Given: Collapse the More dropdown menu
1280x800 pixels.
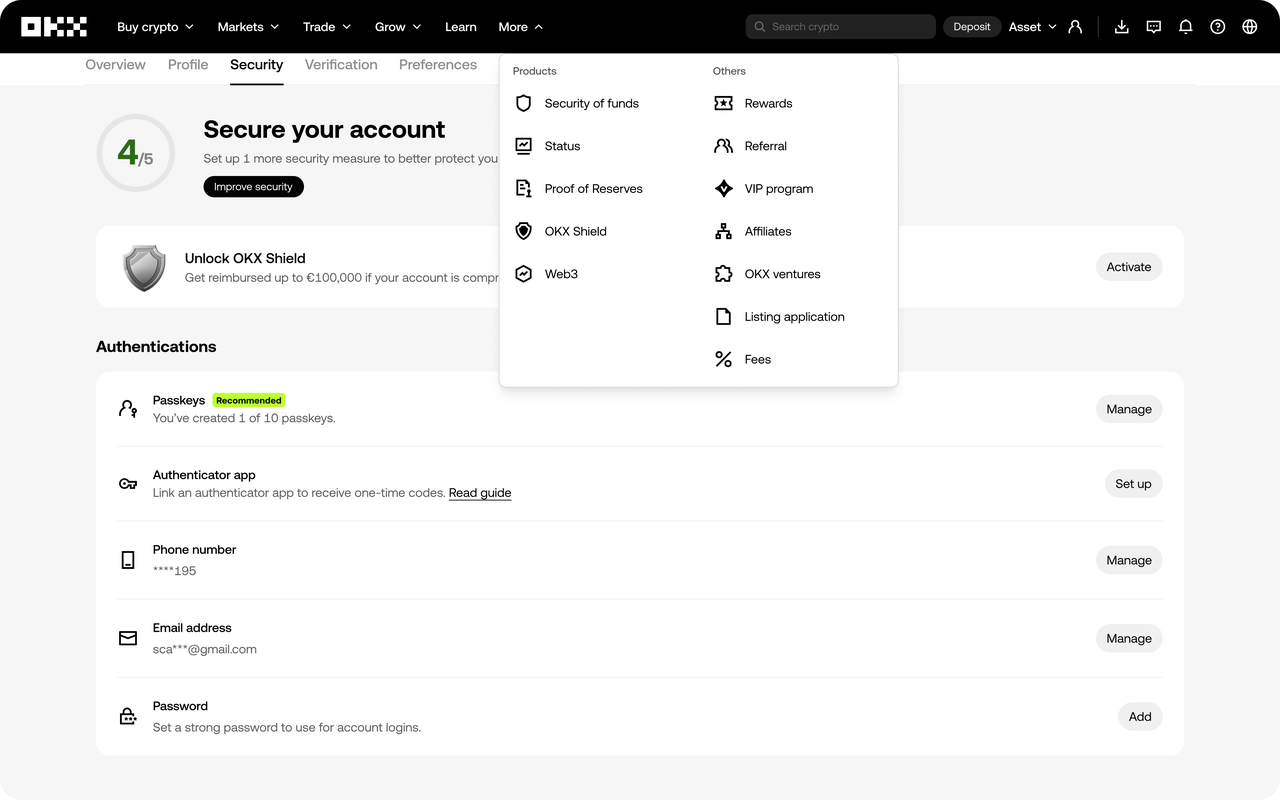Looking at the screenshot, I should click(521, 27).
